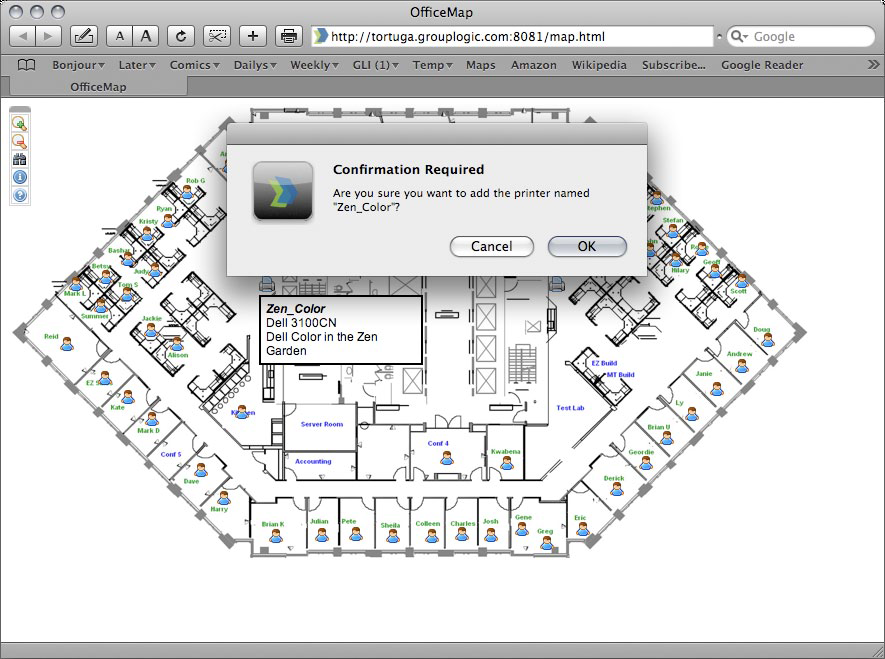885x659 pixels.
Task: Expand the overflow chevron on the bookmarks bar
Action: tap(874, 64)
